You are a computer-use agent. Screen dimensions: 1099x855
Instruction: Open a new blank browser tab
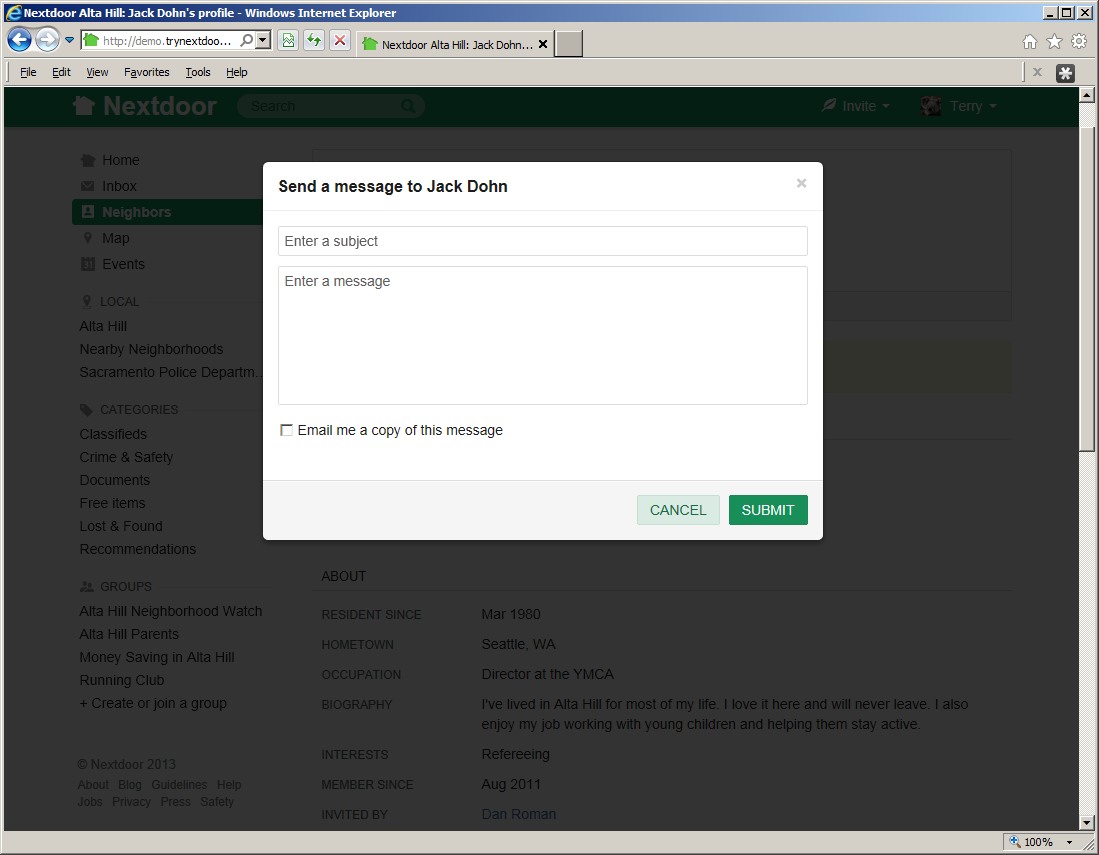pyautogui.click(x=569, y=43)
